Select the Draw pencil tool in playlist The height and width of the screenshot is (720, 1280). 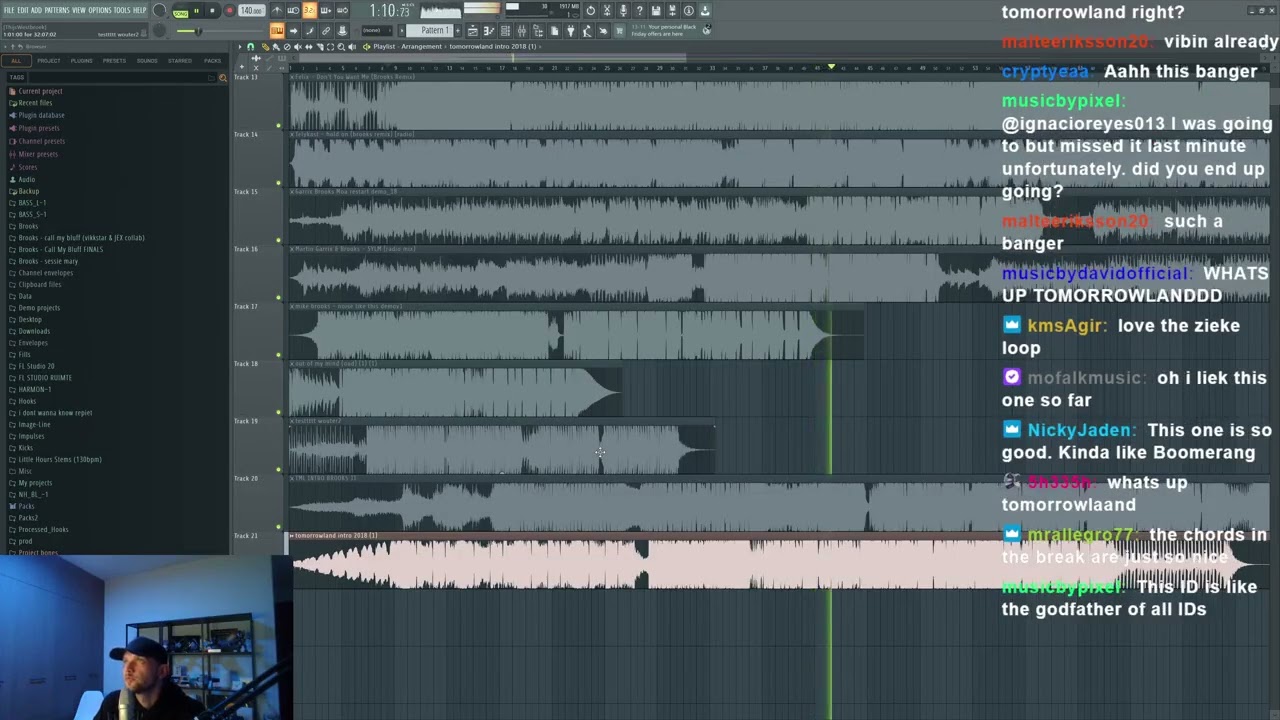pos(265,47)
